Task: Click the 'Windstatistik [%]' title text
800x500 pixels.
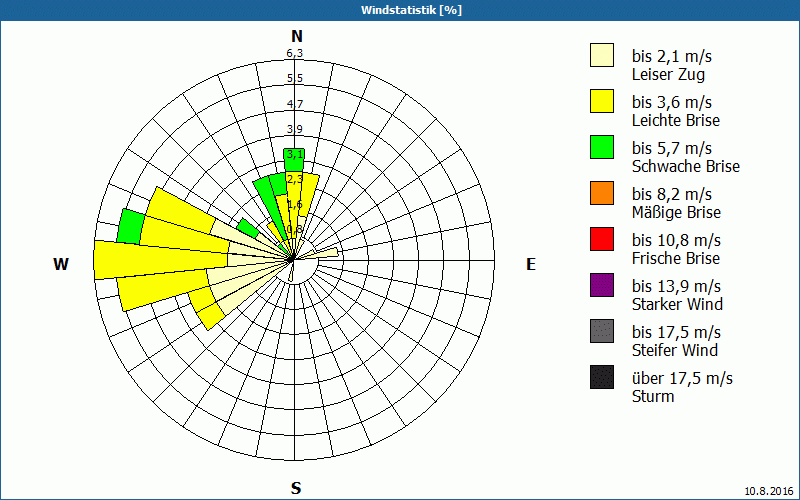Action: click(411, 10)
